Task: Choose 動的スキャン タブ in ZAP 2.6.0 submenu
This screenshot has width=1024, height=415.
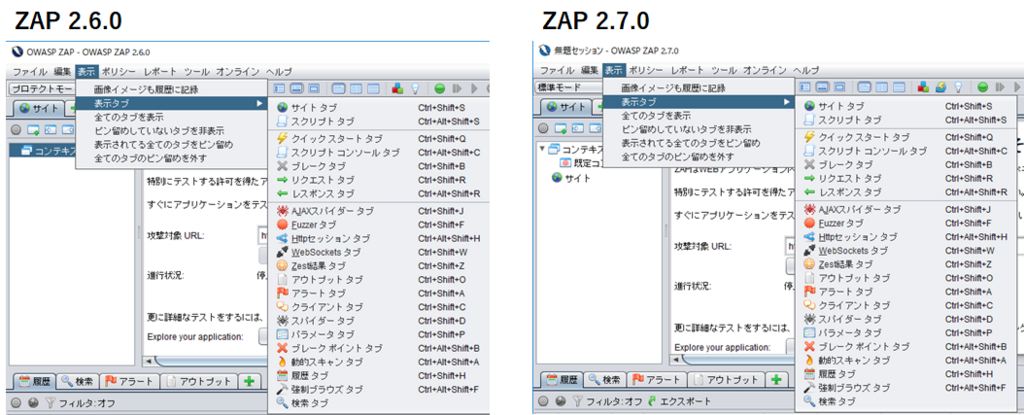Action: [378, 362]
